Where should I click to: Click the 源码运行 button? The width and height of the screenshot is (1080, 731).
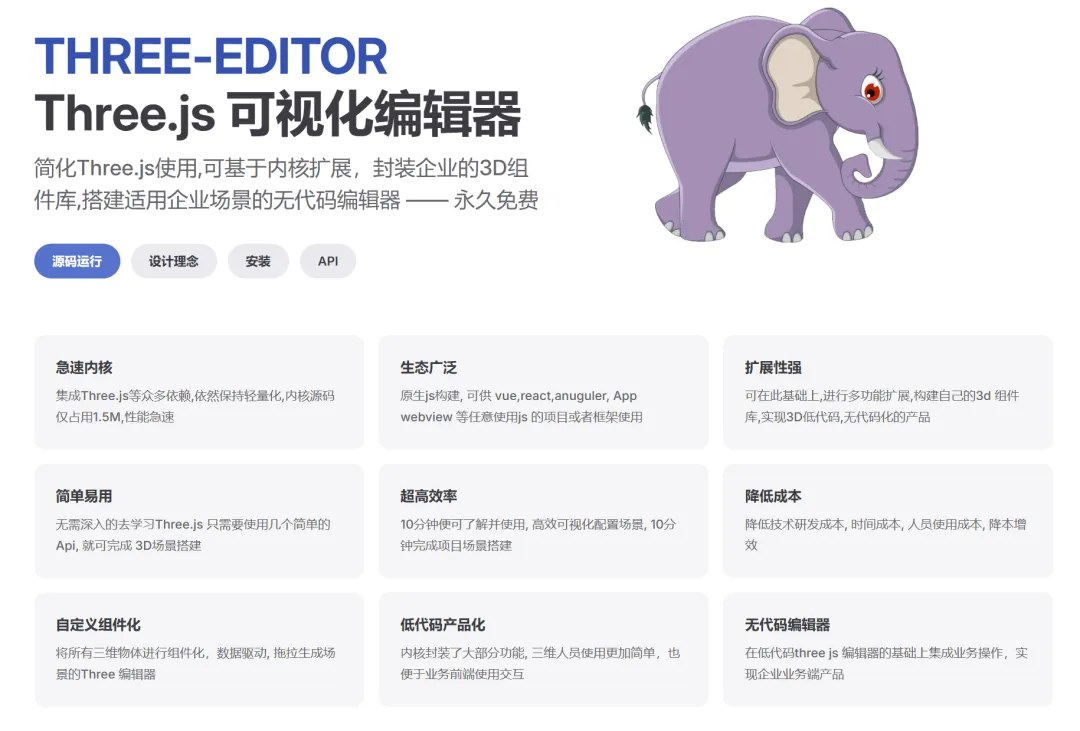(77, 261)
